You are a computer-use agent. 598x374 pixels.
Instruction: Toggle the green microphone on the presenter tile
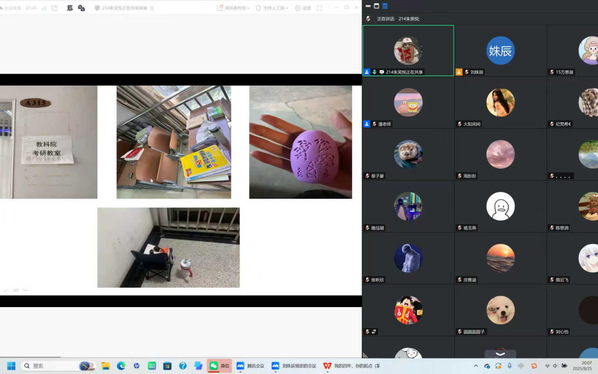point(374,72)
